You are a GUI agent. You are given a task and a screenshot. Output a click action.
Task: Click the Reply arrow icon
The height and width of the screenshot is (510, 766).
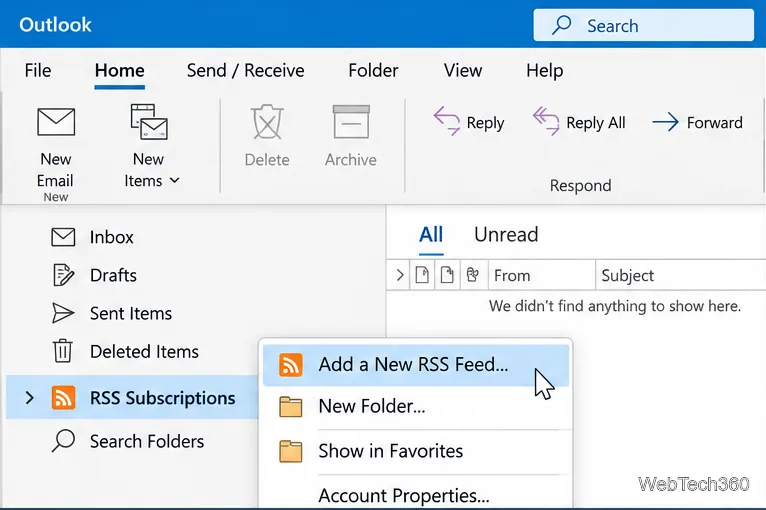447,121
